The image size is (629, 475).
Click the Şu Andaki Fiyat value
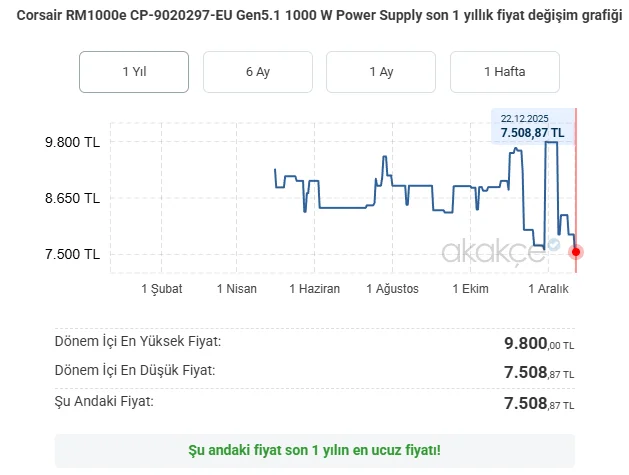click(x=539, y=403)
